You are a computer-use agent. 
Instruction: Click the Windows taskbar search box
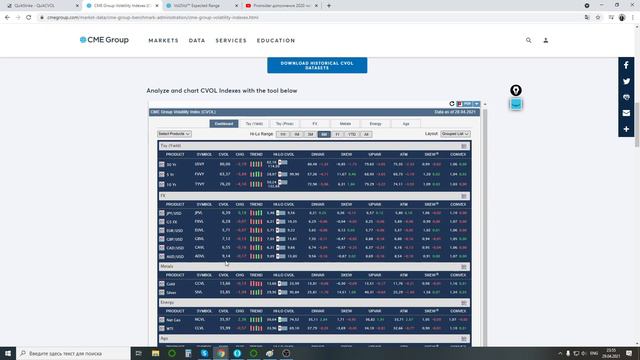pos(73,353)
